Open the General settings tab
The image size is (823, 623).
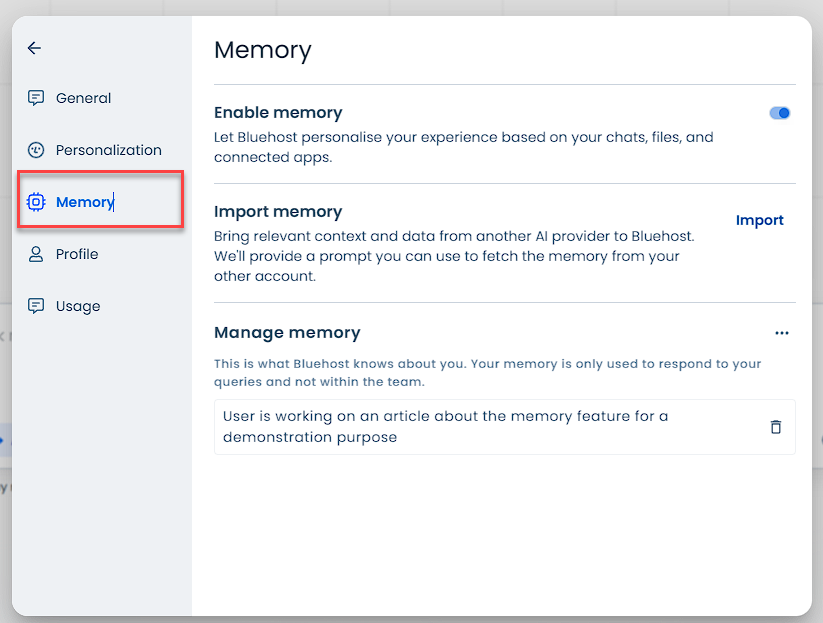[83, 98]
